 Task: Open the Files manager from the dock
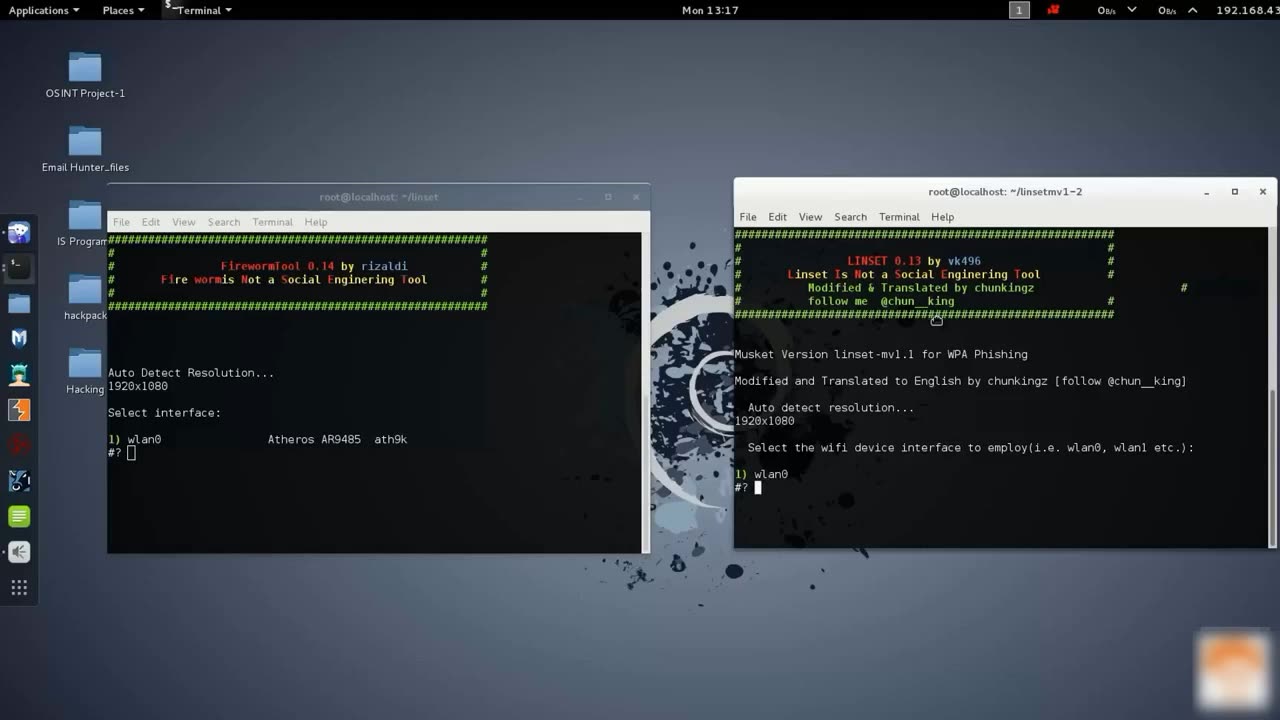pyautogui.click(x=19, y=303)
